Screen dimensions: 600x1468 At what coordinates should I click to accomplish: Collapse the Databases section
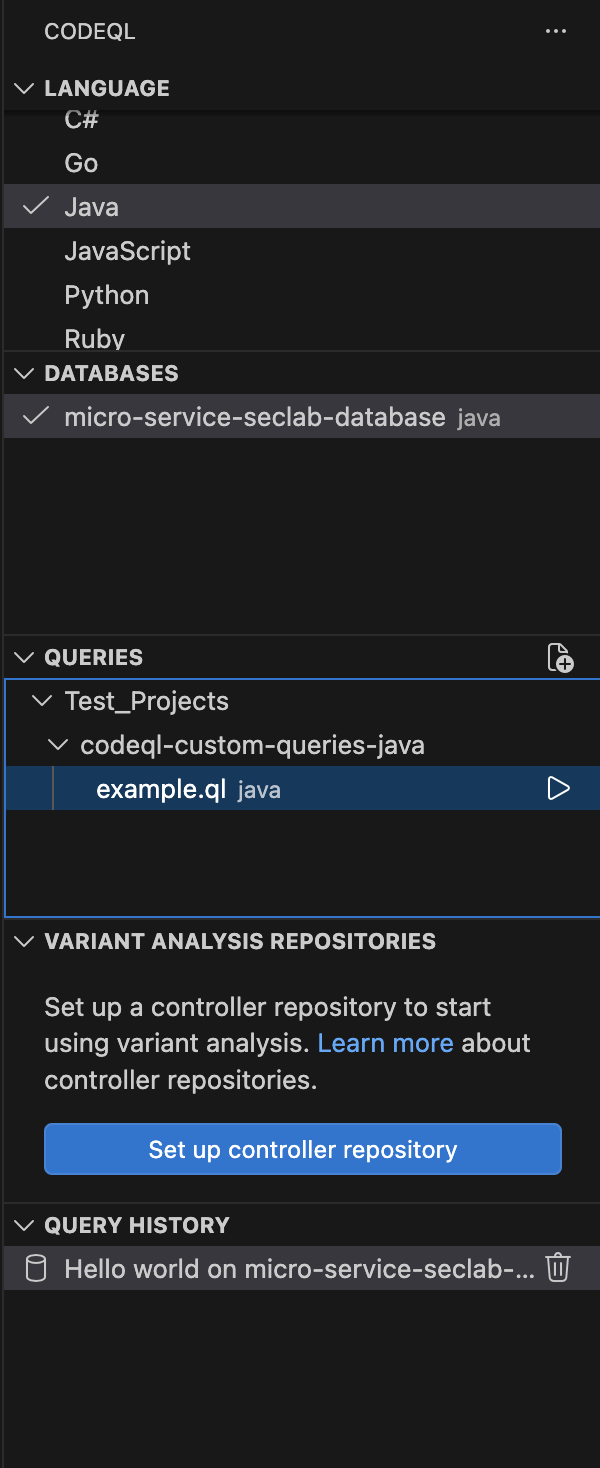tap(24, 373)
